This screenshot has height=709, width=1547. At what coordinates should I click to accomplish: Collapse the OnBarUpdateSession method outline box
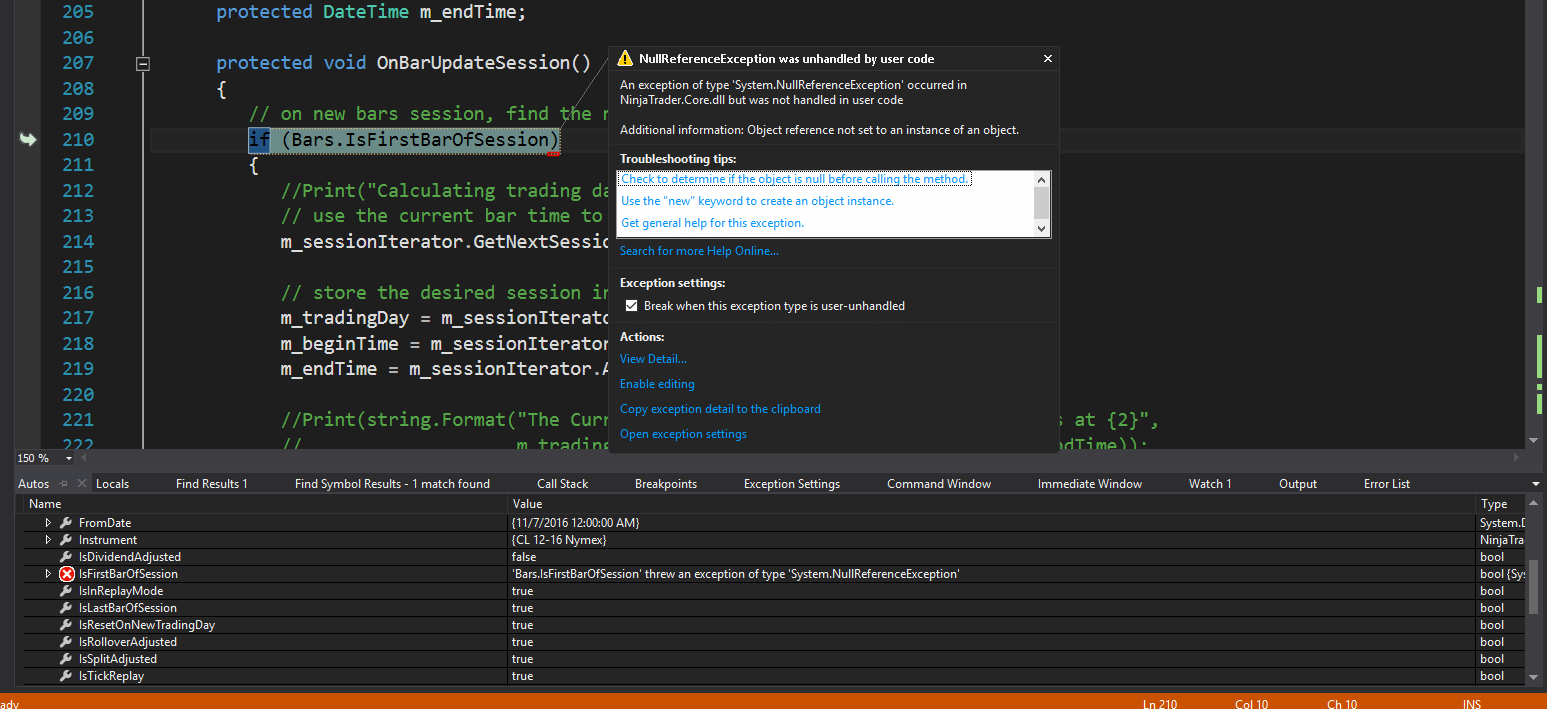143,63
